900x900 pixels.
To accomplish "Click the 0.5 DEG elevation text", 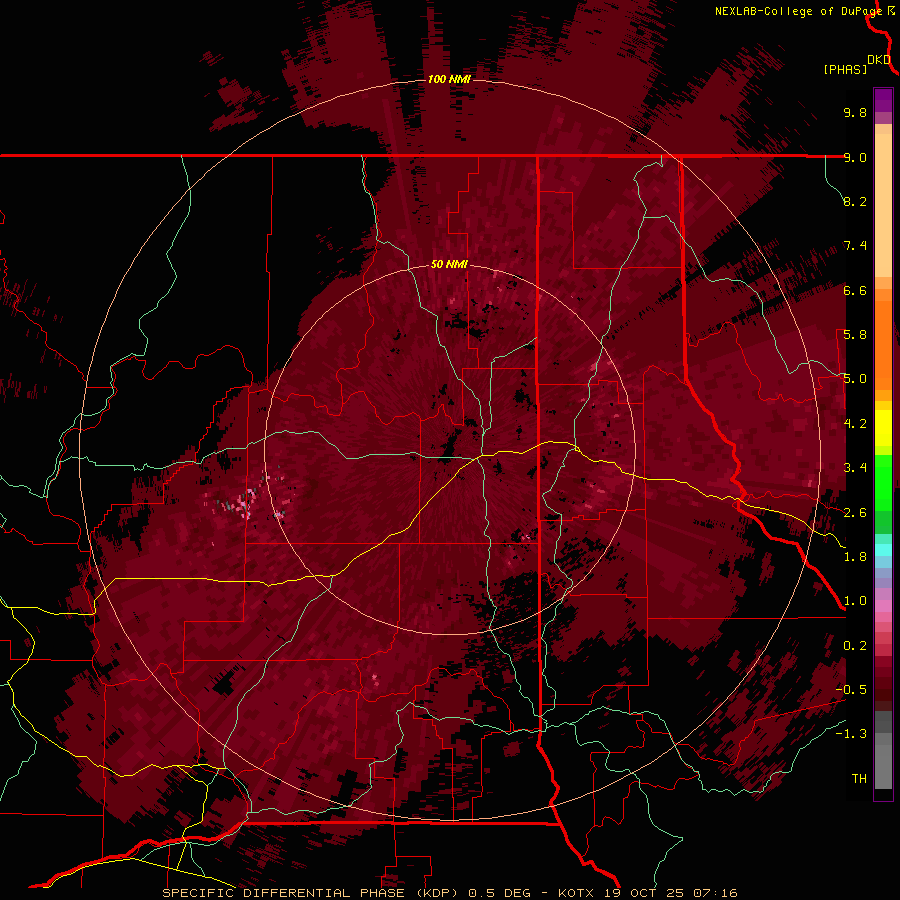I will [501, 893].
